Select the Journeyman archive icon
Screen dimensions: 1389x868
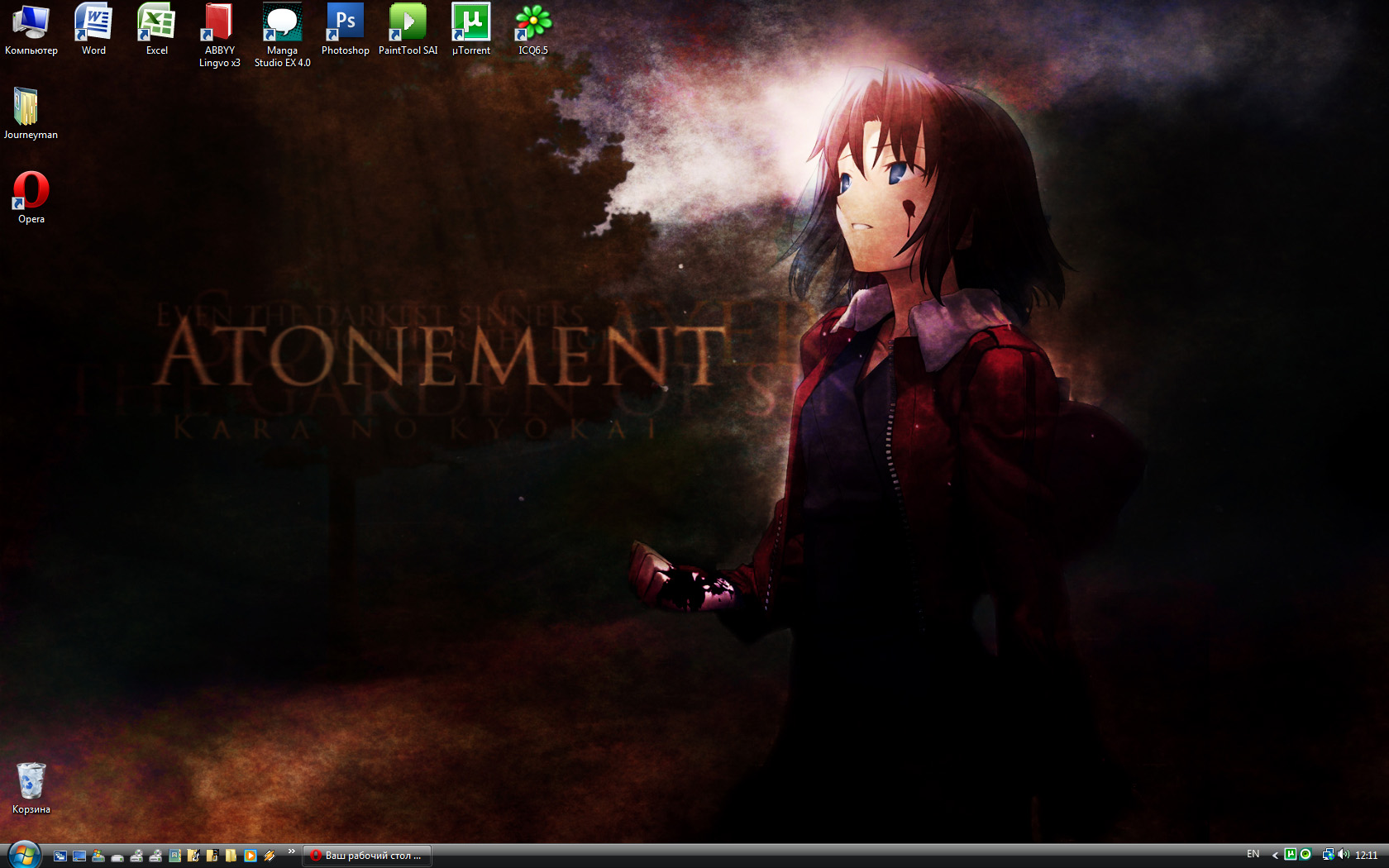(31, 114)
